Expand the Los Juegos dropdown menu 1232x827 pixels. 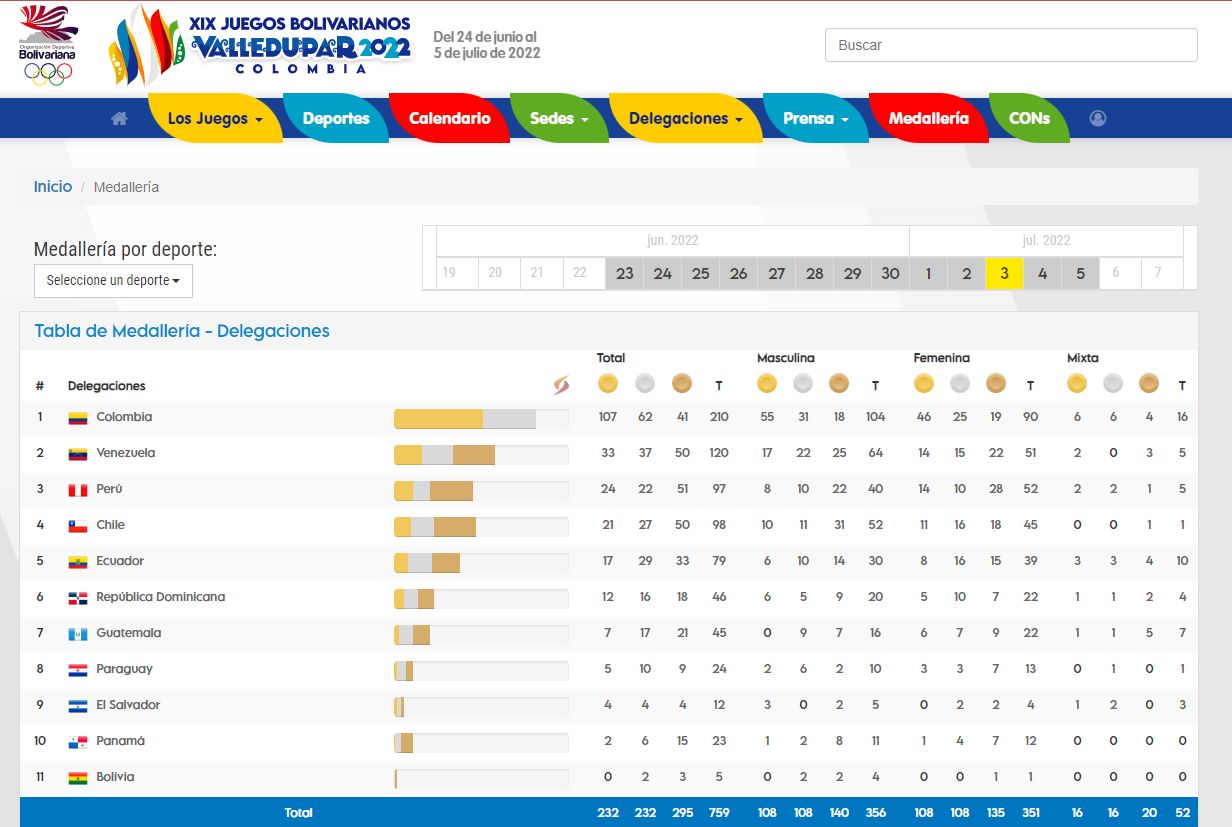pos(214,118)
